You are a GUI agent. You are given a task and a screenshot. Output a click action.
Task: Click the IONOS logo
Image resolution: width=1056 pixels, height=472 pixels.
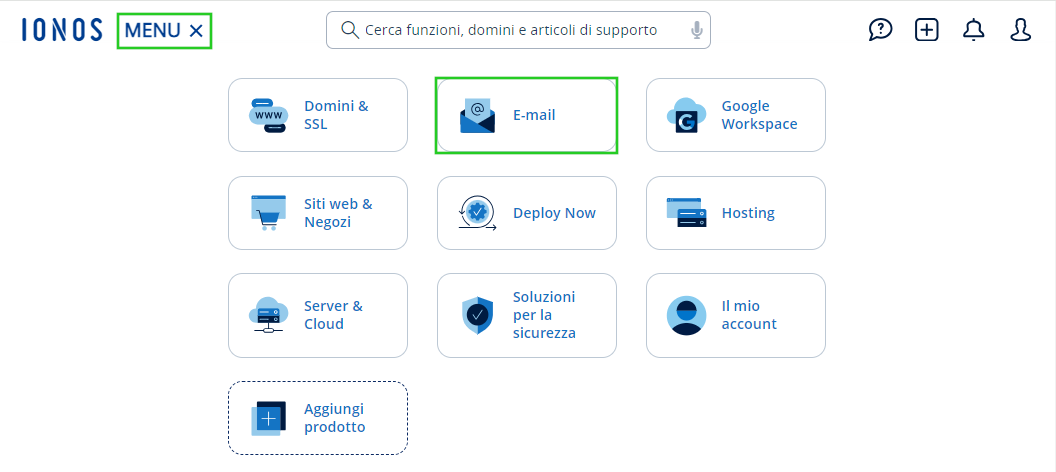coord(62,30)
